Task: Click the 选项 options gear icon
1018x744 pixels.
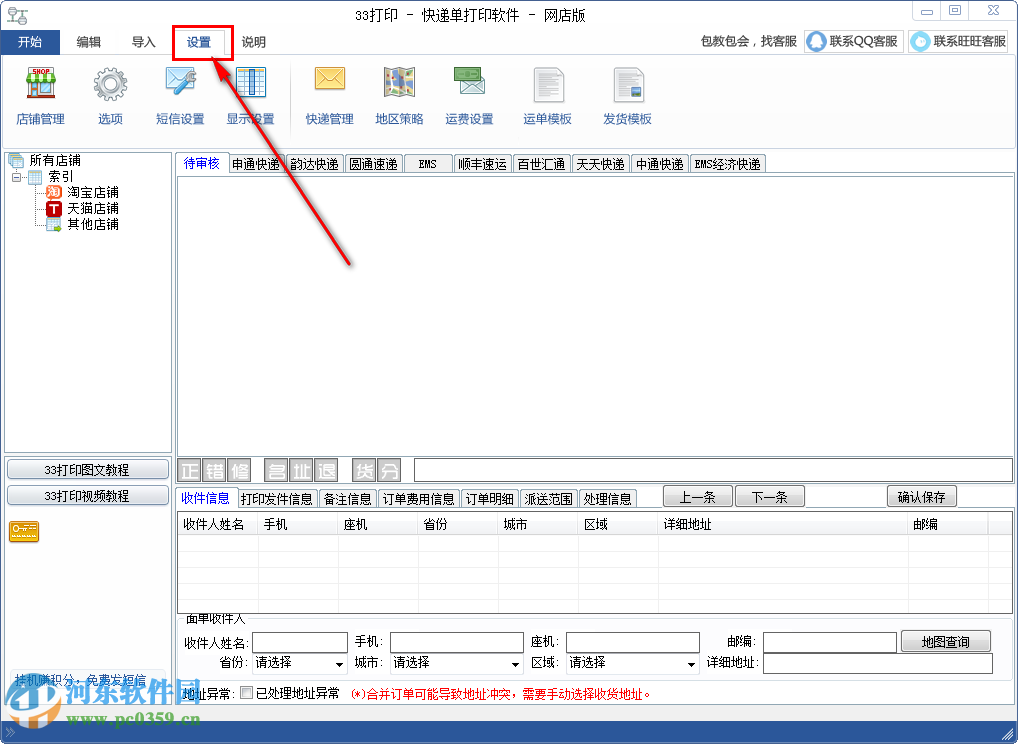Action: coord(109,95)
